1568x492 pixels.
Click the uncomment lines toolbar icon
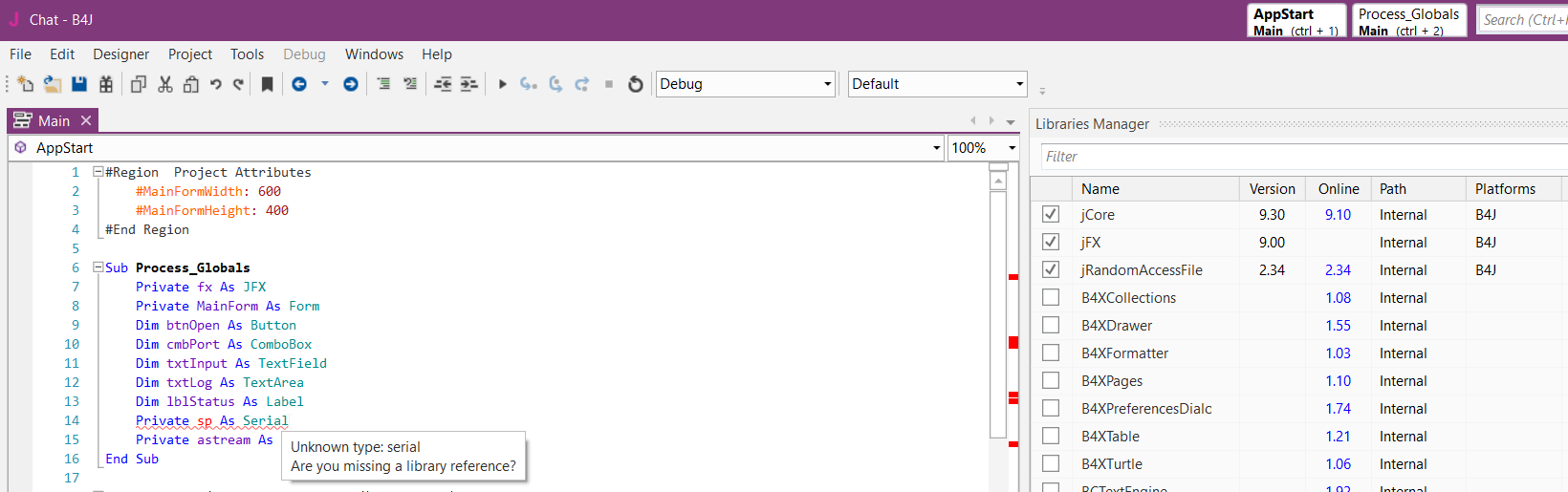(410, 84)
